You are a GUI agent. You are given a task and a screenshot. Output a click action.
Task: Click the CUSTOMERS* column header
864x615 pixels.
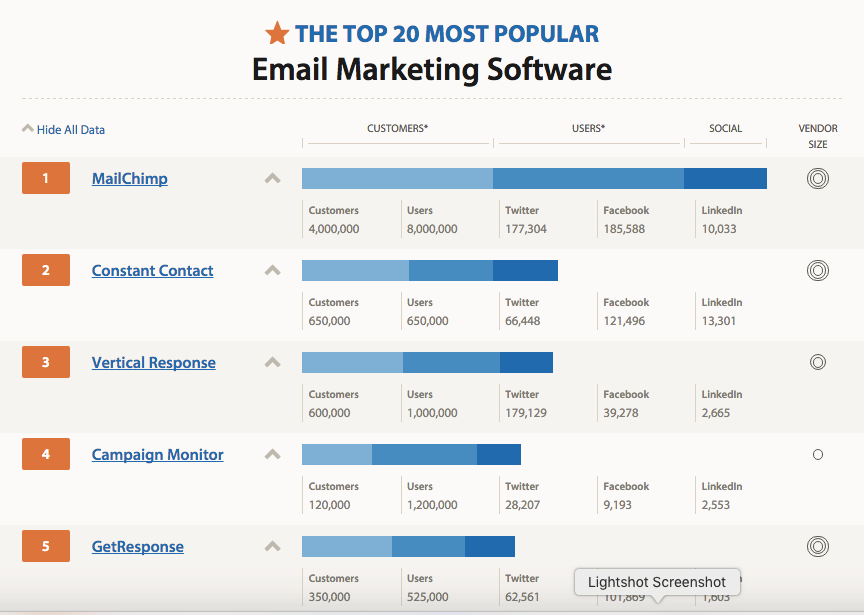tap(397, 128)
